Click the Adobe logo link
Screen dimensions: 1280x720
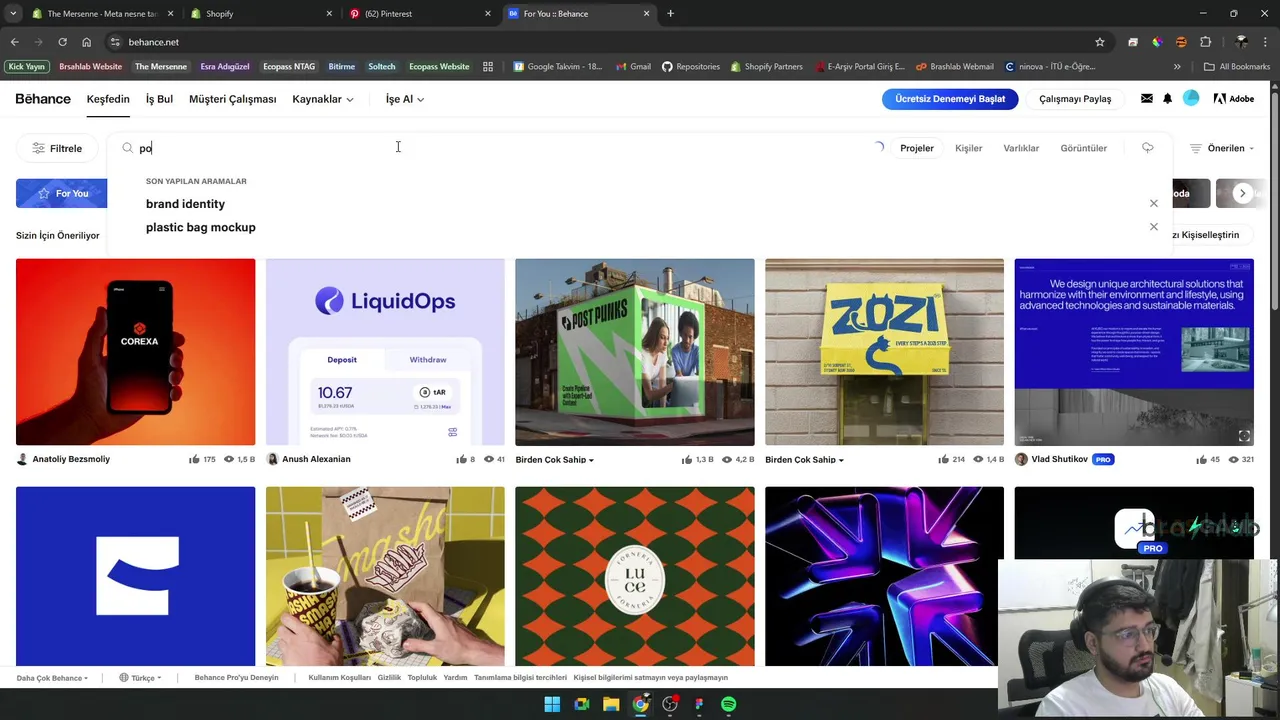[x=1233, y=99]
